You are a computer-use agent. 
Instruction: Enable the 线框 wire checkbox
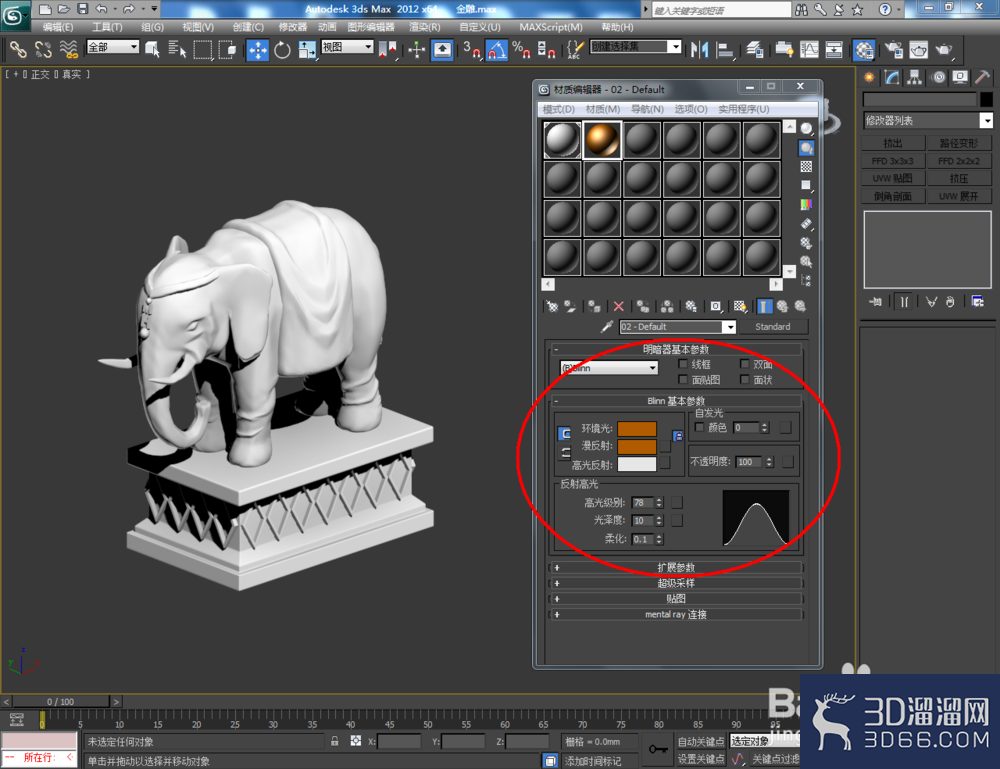coord(683,364)
